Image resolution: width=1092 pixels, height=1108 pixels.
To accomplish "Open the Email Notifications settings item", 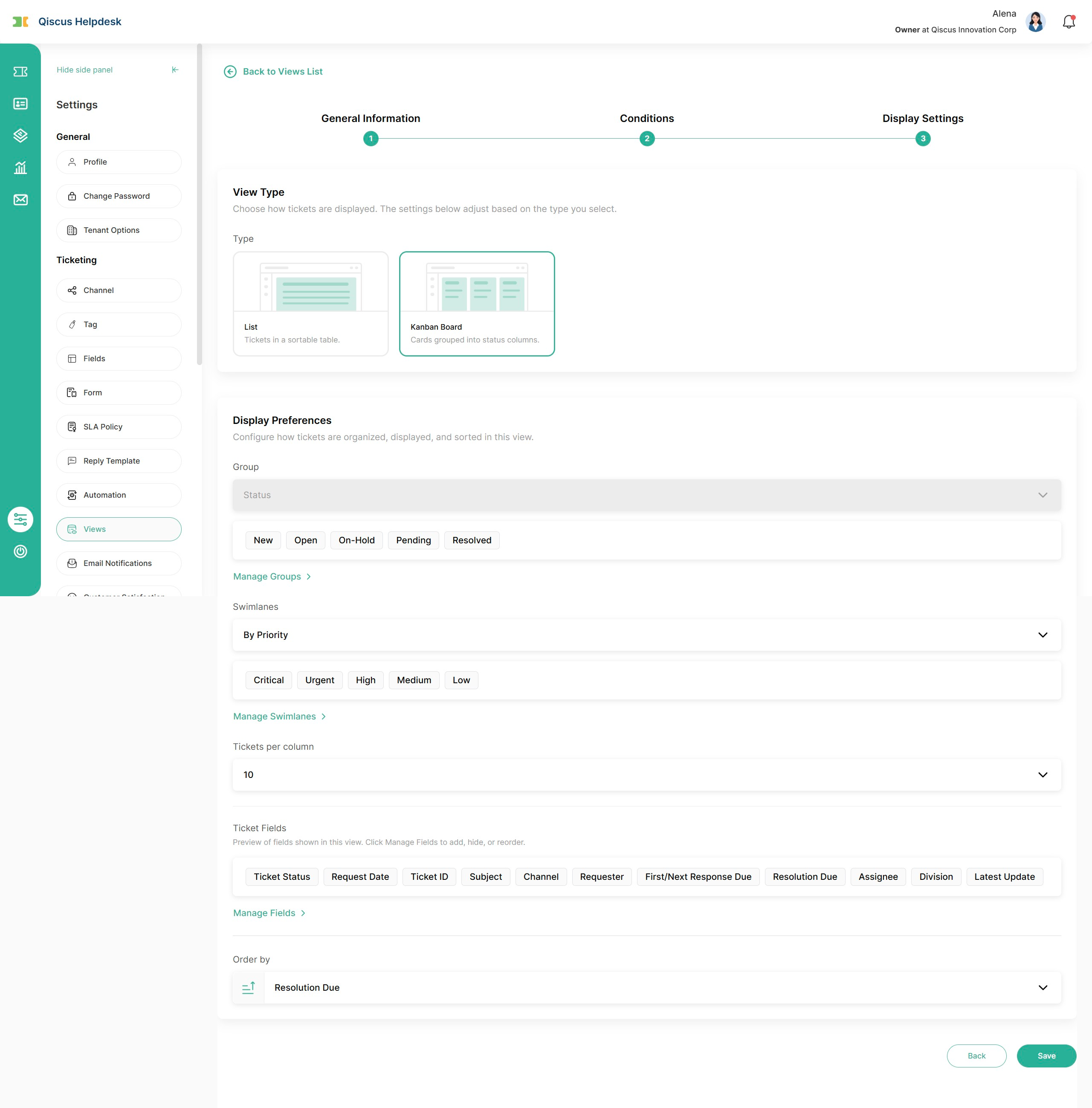I will click(x=119, y=564).
